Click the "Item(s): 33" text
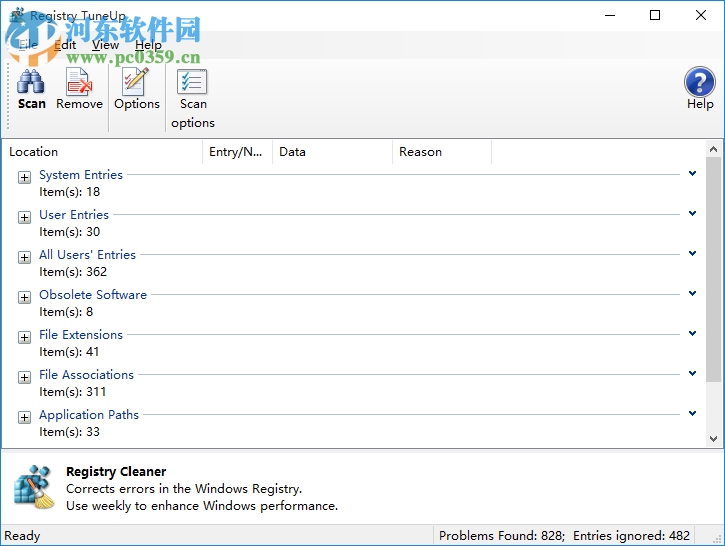Viewport: 725px width, 546px height. click(69, 432)
